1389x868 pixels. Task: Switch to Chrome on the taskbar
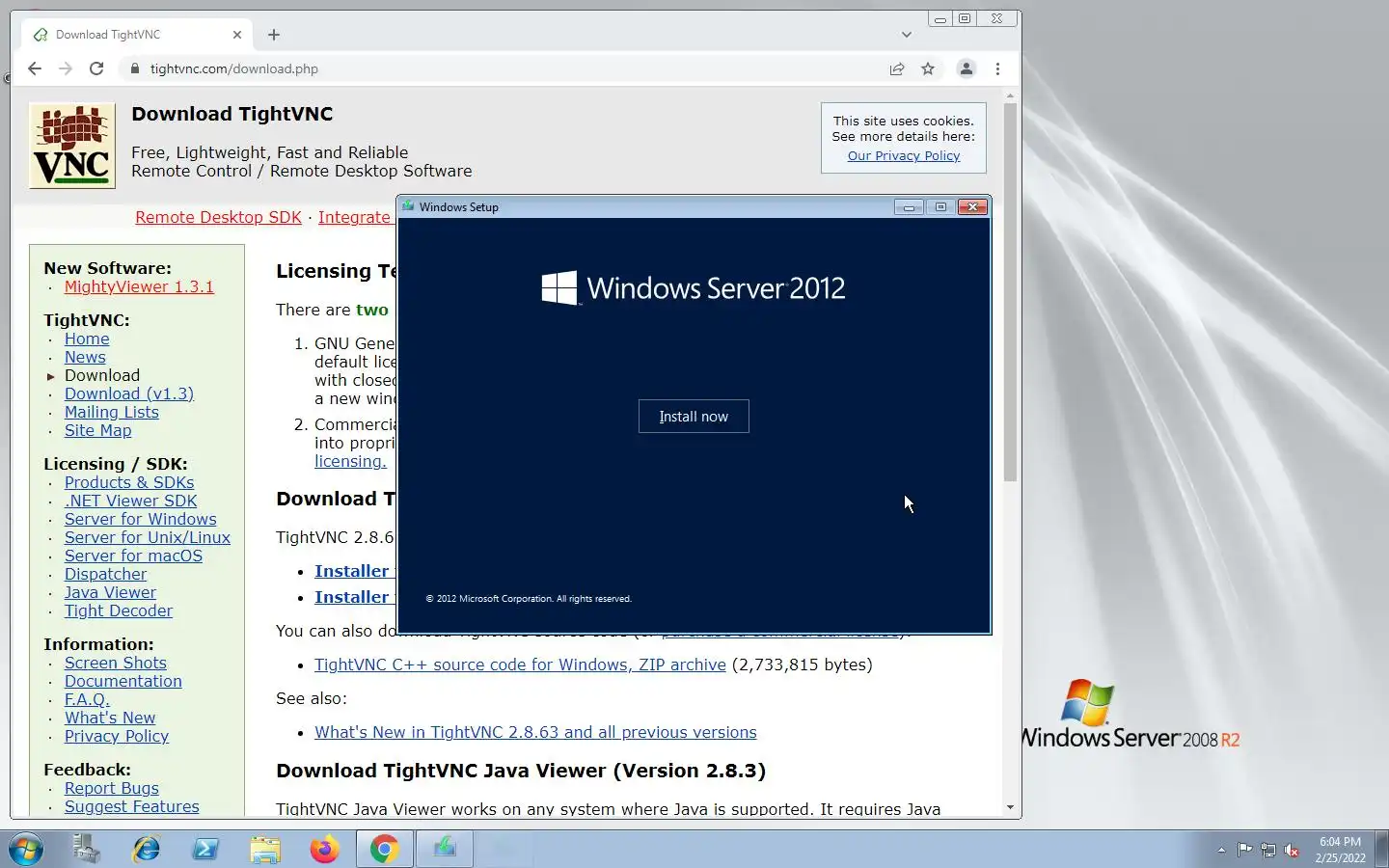385,849
